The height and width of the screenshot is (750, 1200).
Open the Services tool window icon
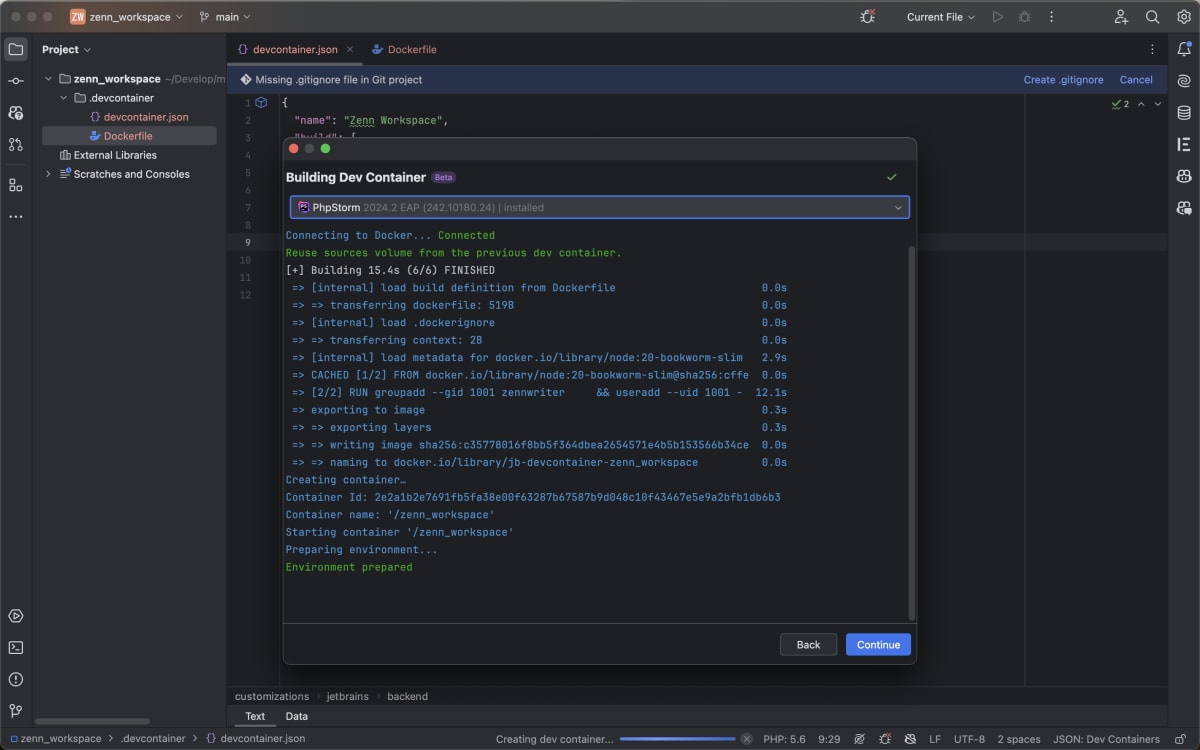click(x=16, y=616)
